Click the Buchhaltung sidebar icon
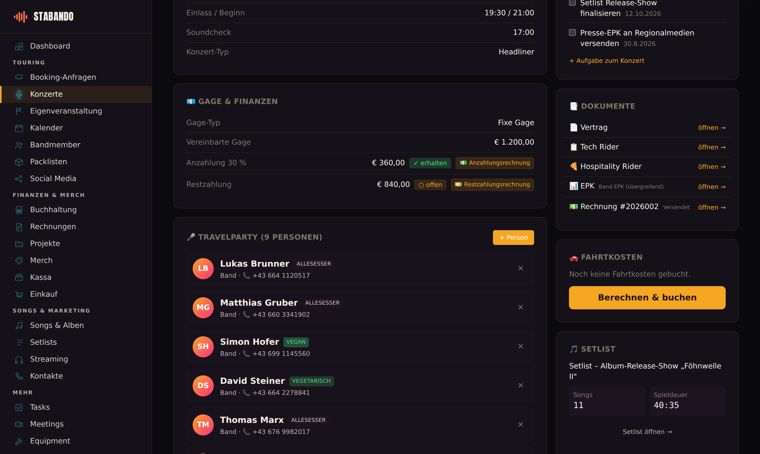Image resolution: width=760 pixels, height=454 pixels. pyautogui.click(x=19, y=210)
